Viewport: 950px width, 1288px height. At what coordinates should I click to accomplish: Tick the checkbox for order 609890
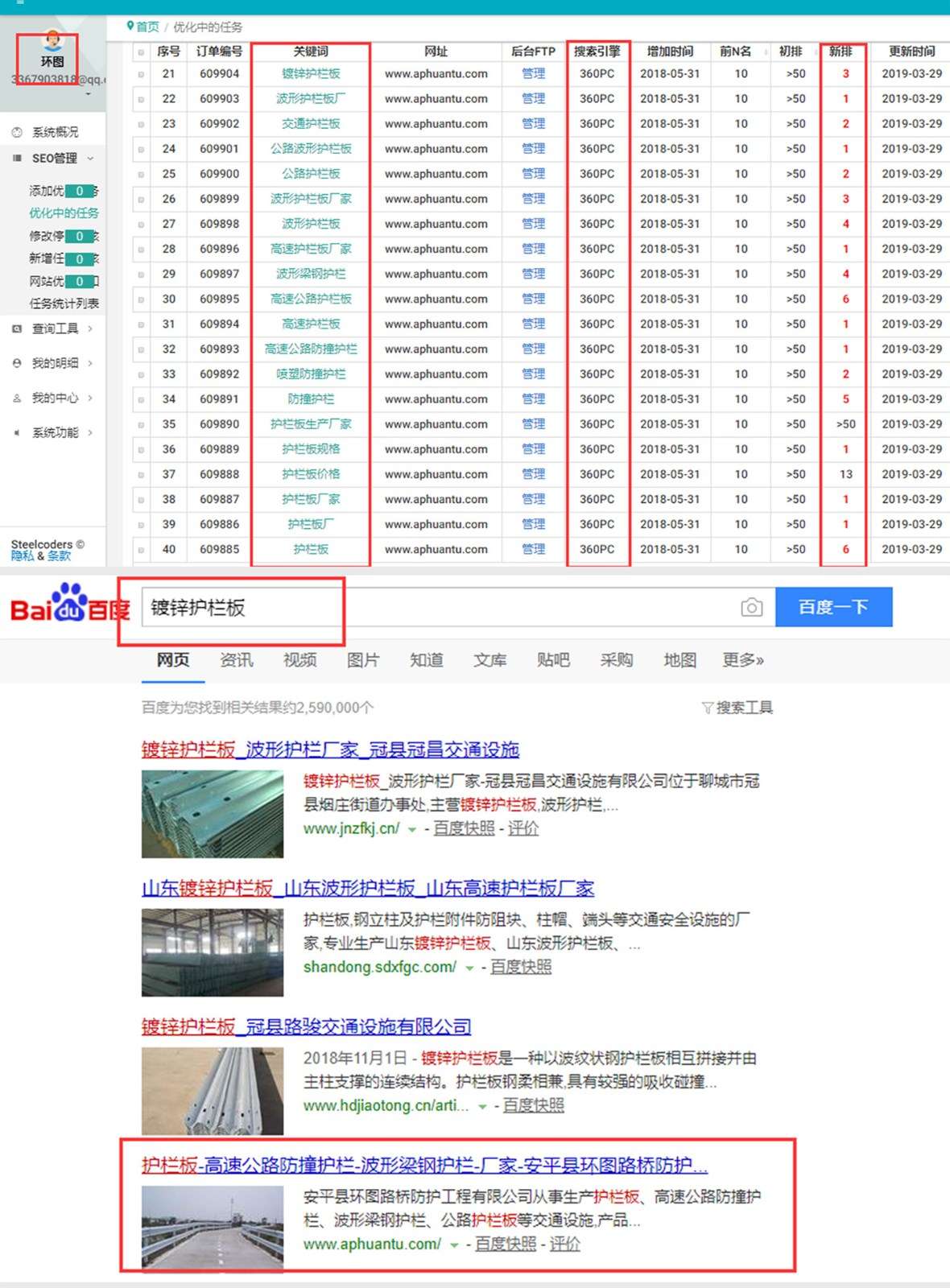(141, 424)
